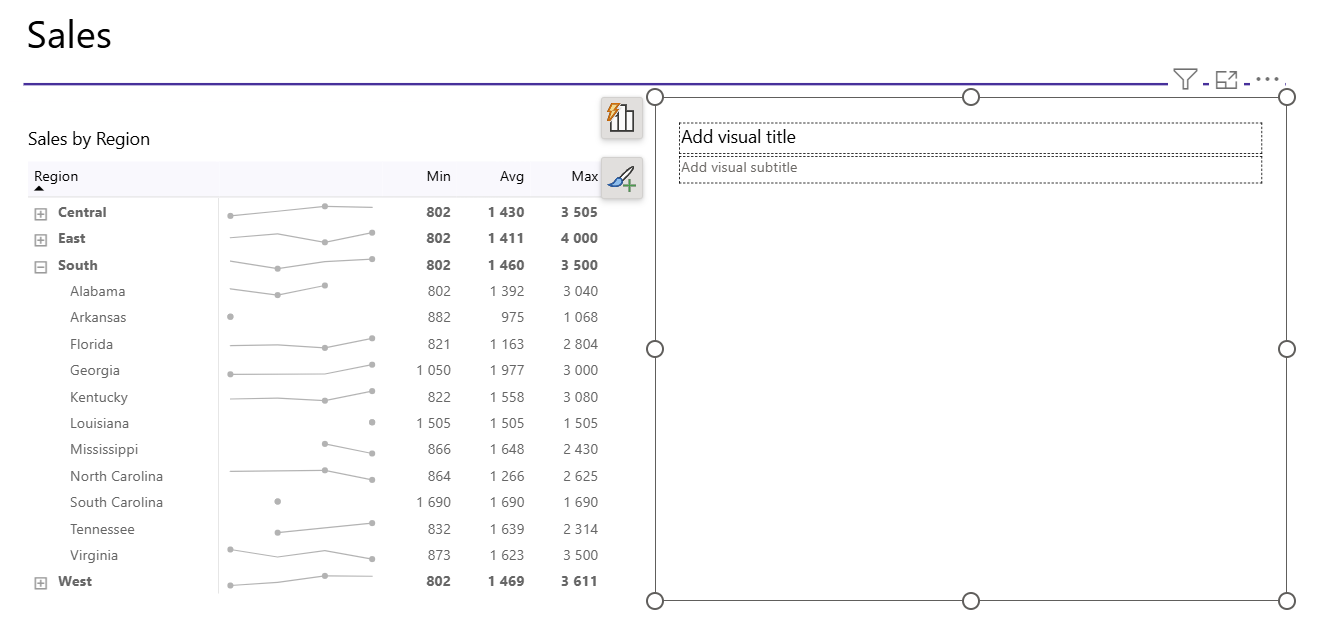Expand the West region row
The image size is (1326, 633).
[x=41, y=583]
